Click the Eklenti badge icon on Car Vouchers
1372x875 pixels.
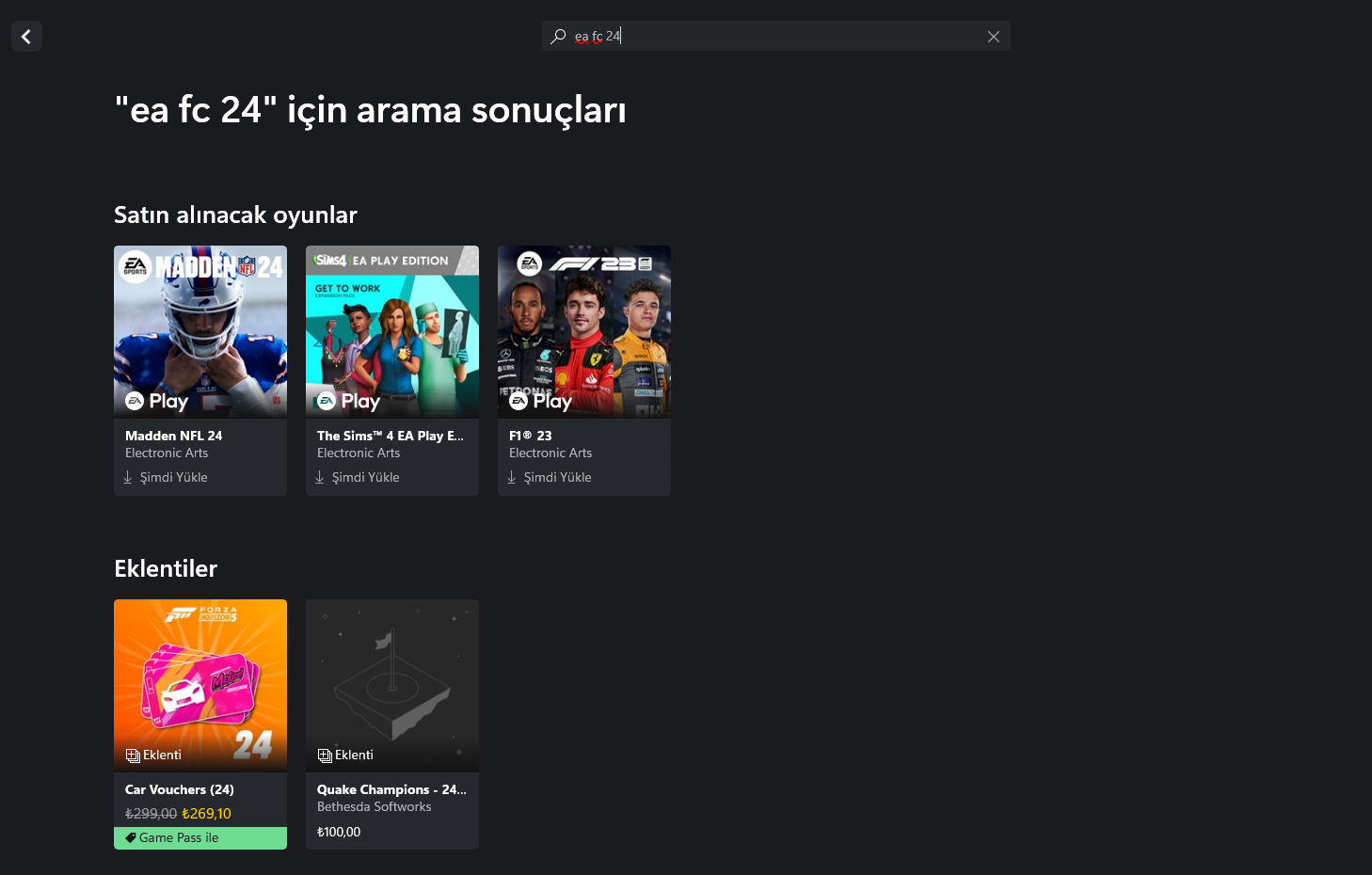point(133,756)
